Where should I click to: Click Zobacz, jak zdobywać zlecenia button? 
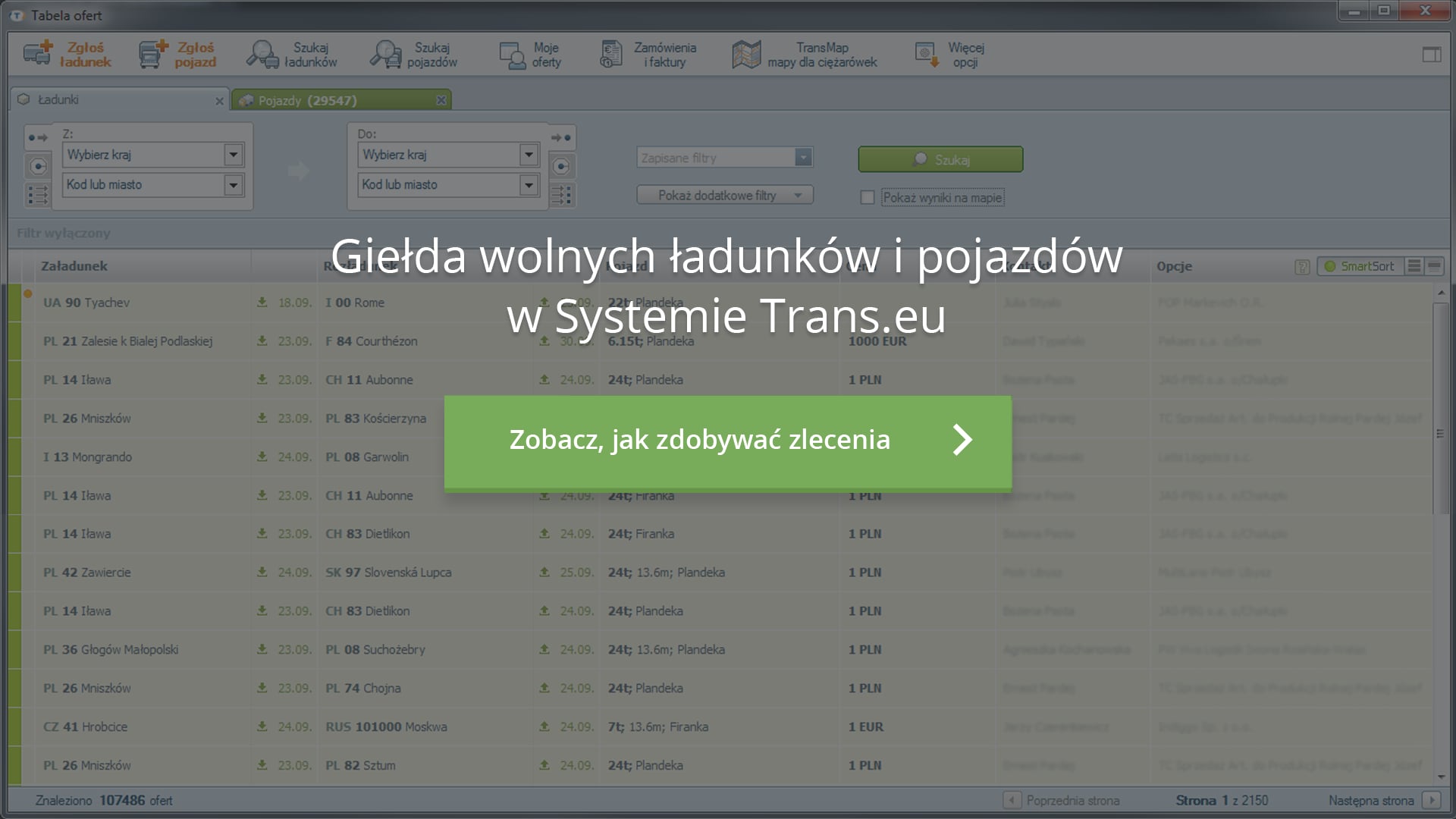[x=728, y=443]
